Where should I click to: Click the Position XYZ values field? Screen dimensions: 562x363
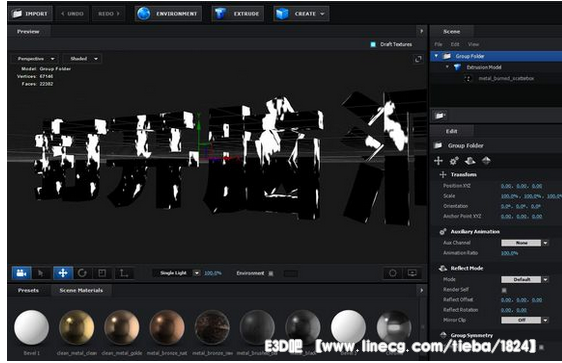[x=521, y=186]
